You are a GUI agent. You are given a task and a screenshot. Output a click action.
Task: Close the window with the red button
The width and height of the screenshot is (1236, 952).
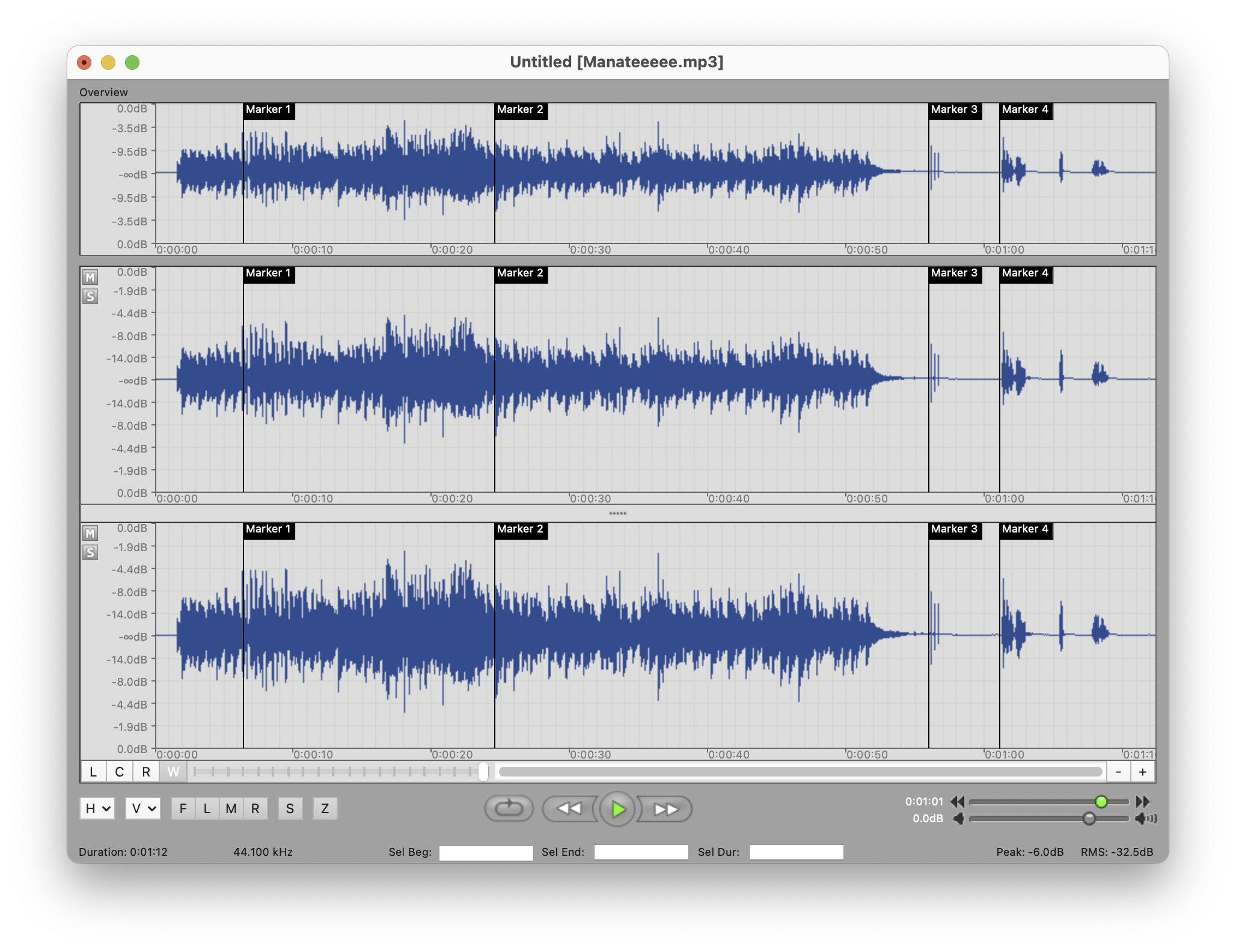[85, 63]
